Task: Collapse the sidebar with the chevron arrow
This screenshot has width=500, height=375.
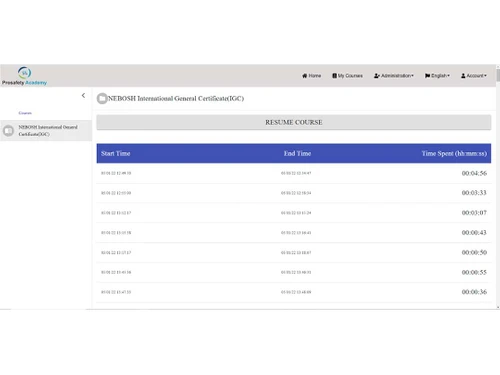Action: [83, 96]
